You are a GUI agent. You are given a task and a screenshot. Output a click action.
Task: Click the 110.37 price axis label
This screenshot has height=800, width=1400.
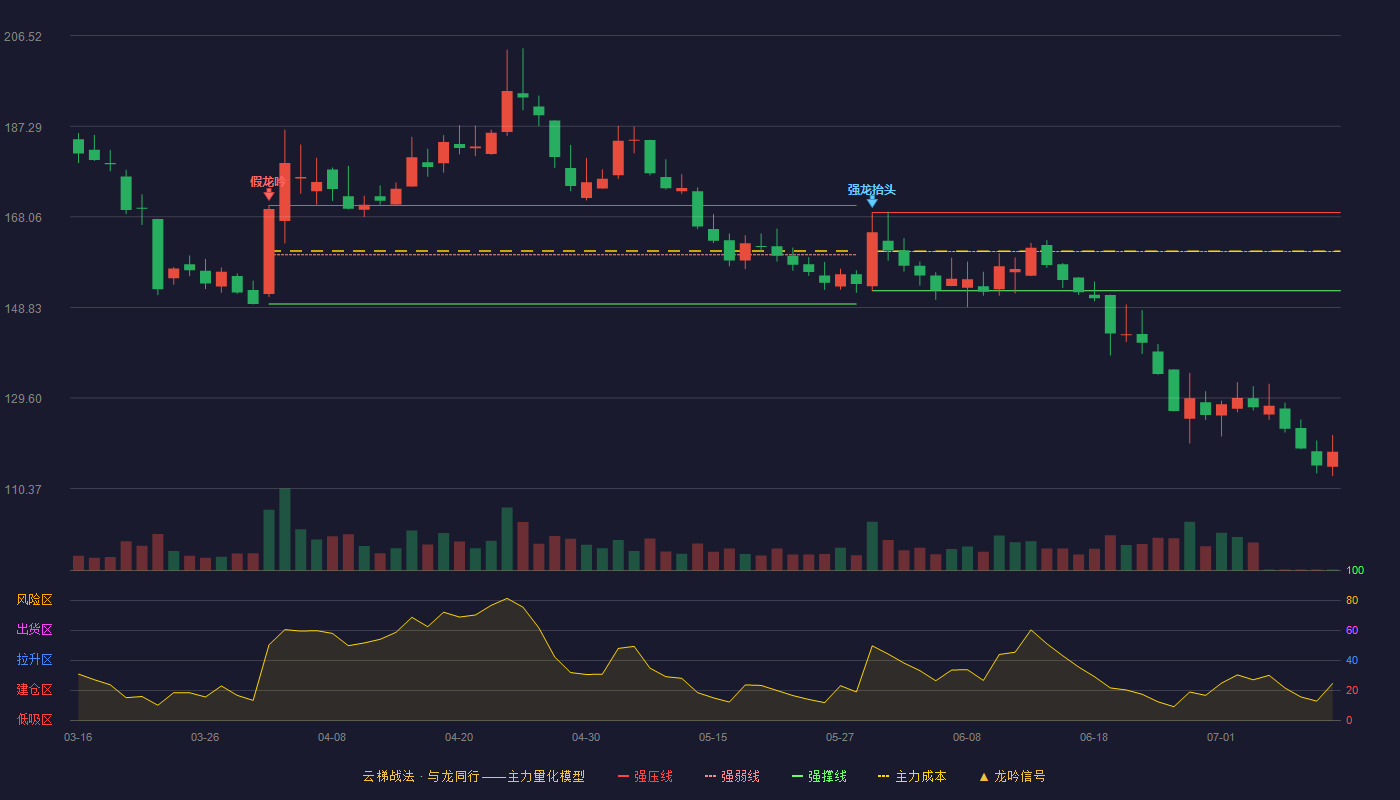pos(23,489)
